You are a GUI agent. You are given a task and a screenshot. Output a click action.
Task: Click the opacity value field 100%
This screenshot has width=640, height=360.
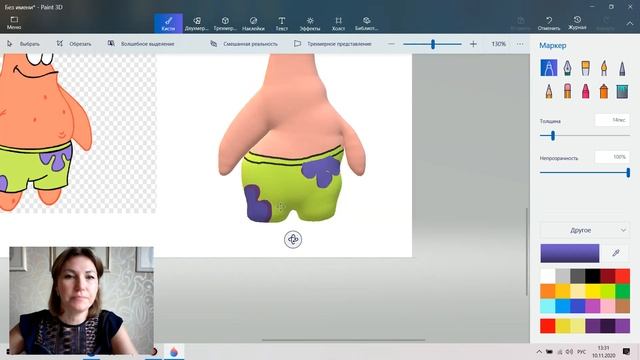tap(612, 157)
